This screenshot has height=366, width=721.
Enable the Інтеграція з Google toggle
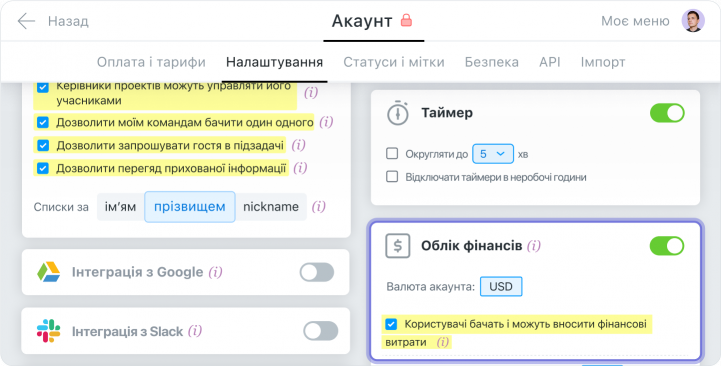[317, 272]
